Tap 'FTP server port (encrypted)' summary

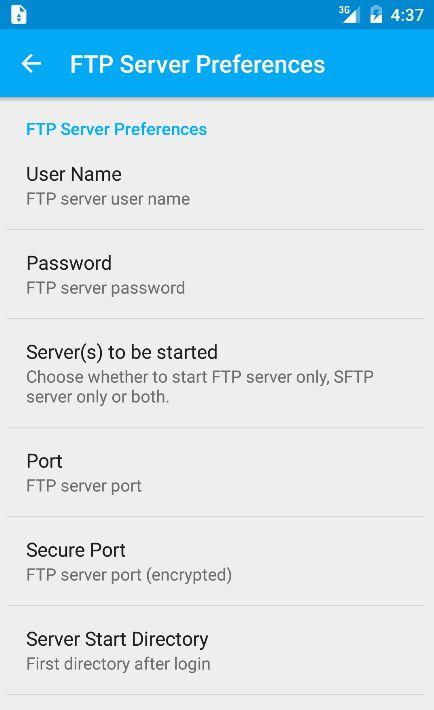tap(129, 575)
